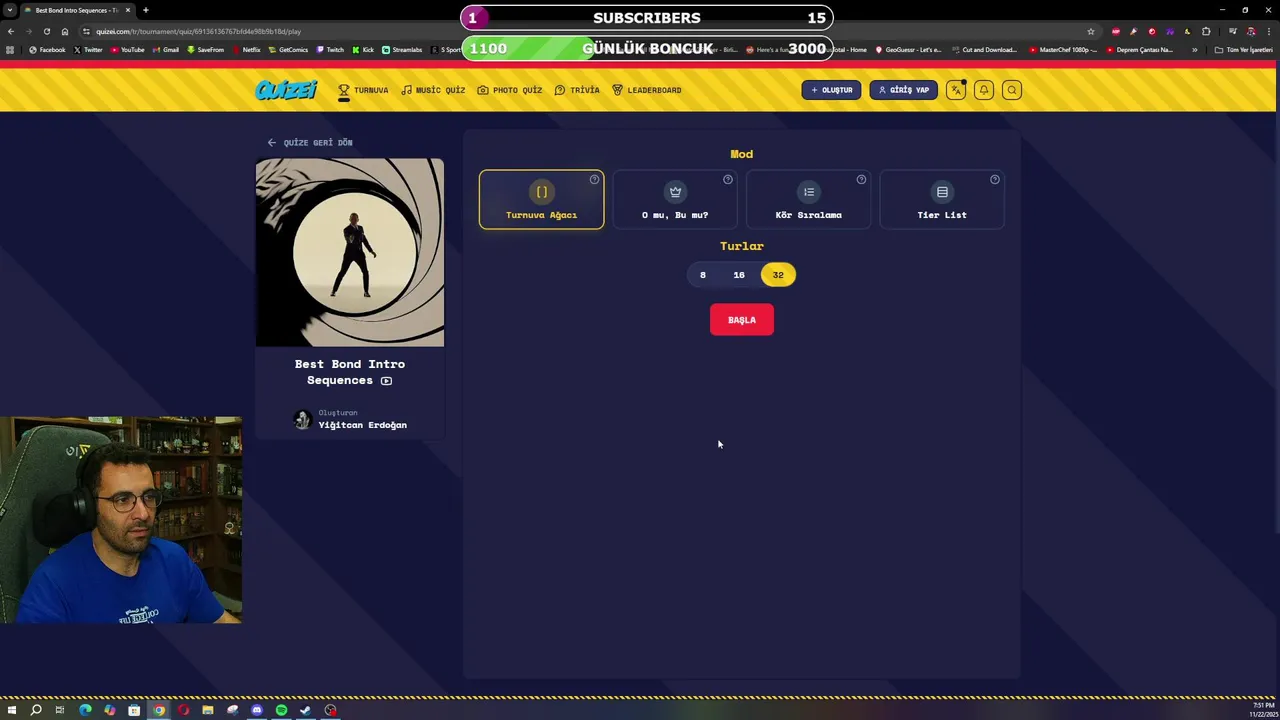
Task: Open Discord from the taskbar
Action: click(257, 710)
